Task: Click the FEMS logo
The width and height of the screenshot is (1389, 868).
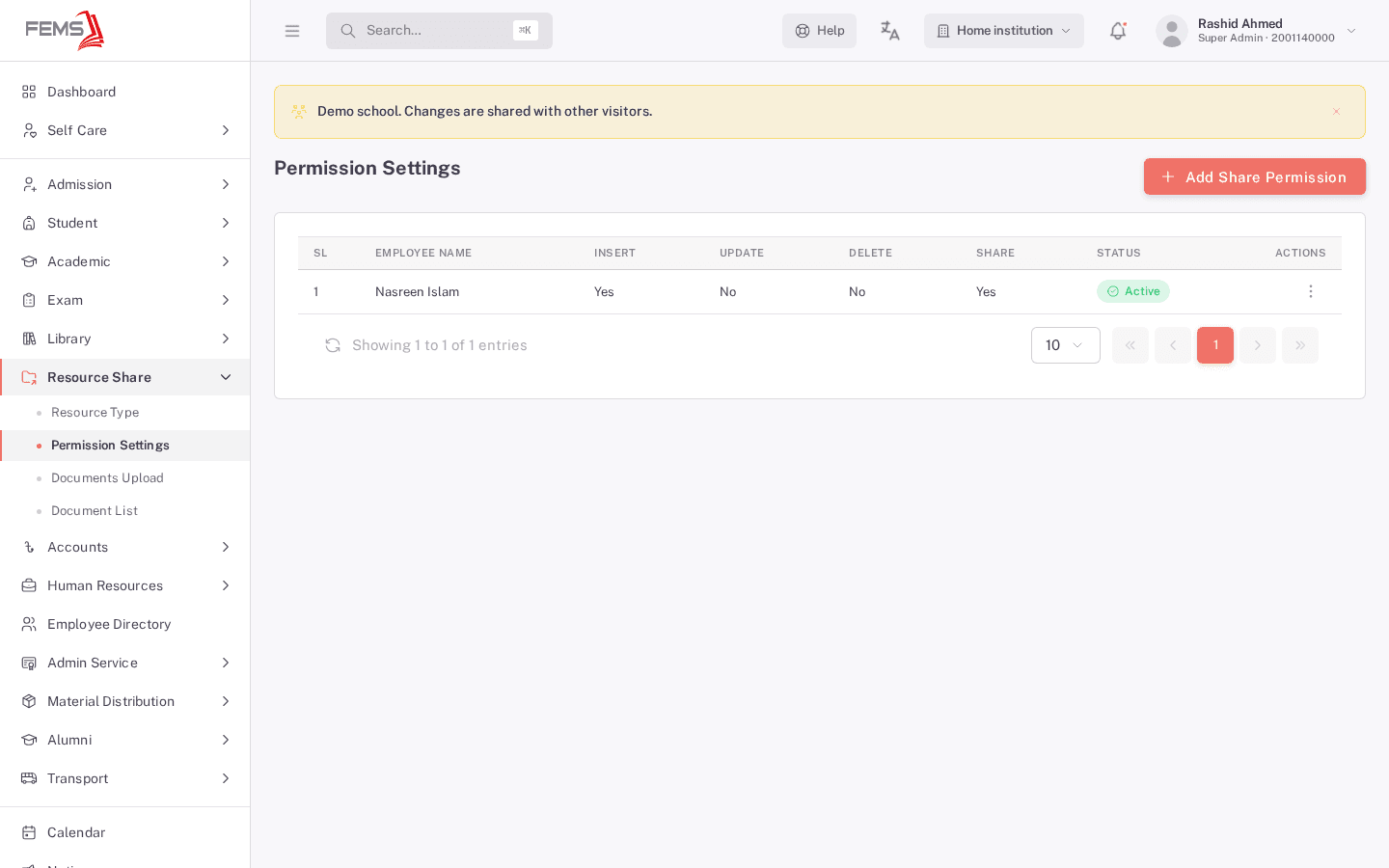Action: [x=65, y=30]
